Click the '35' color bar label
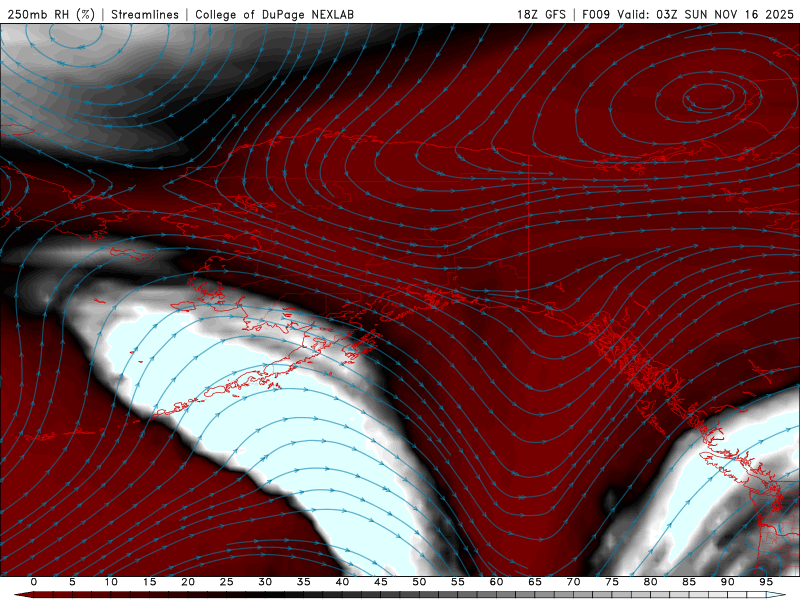Screen dimensions: 800x600 click(x=304, y=582)
